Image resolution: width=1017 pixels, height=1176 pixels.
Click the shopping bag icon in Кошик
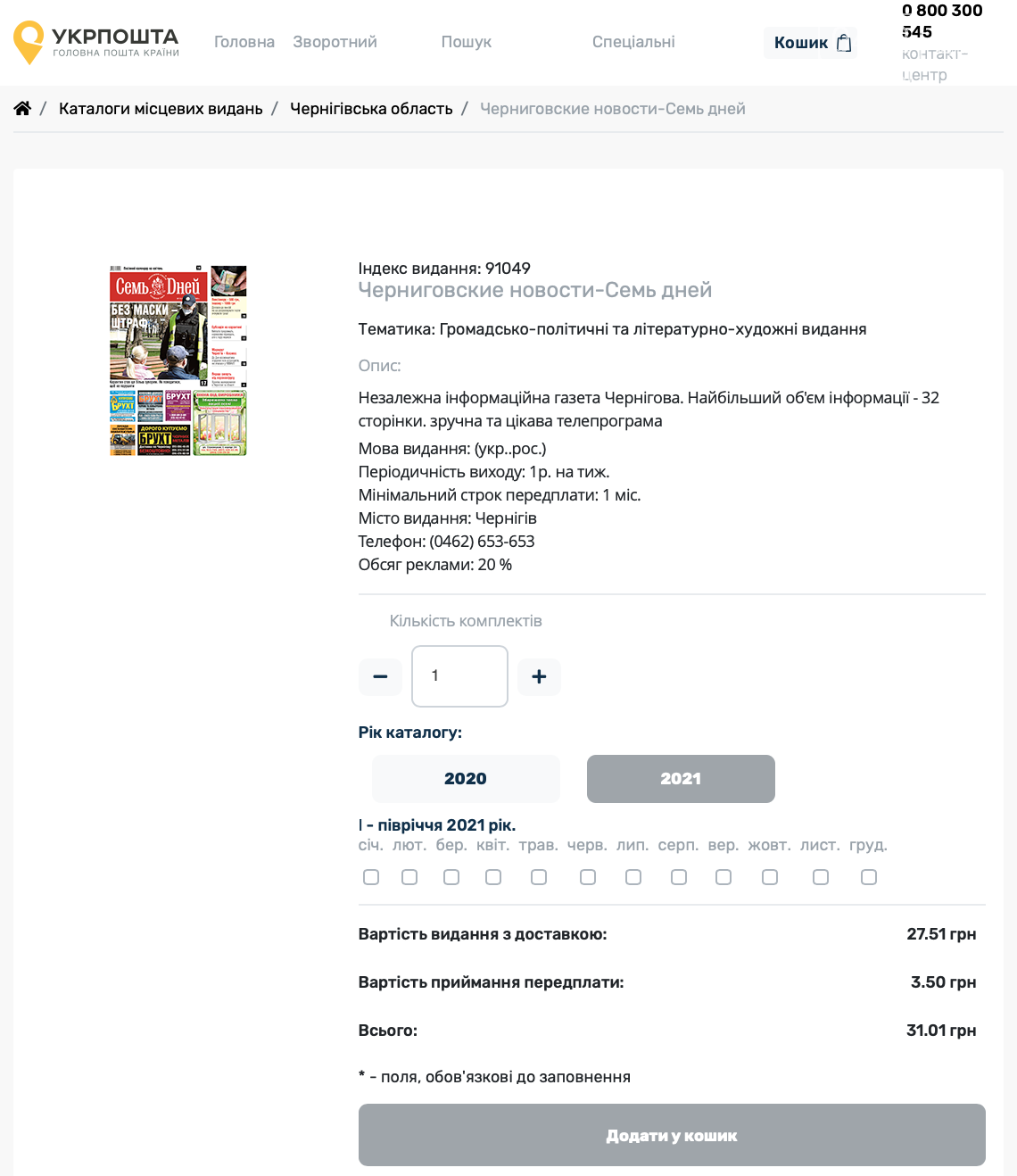tap(844, 43)
